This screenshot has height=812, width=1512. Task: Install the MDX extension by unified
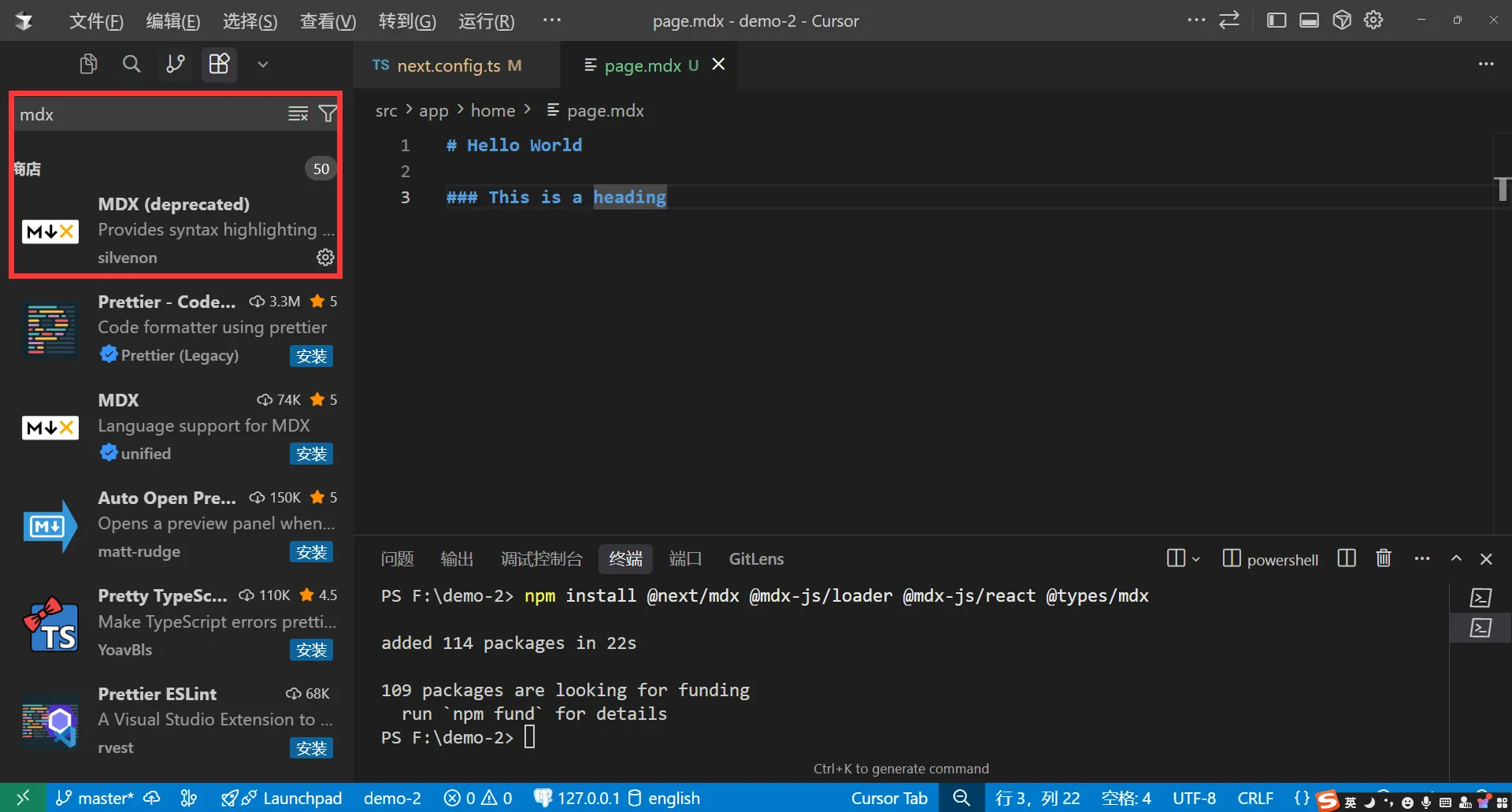(x=311, y=454)
